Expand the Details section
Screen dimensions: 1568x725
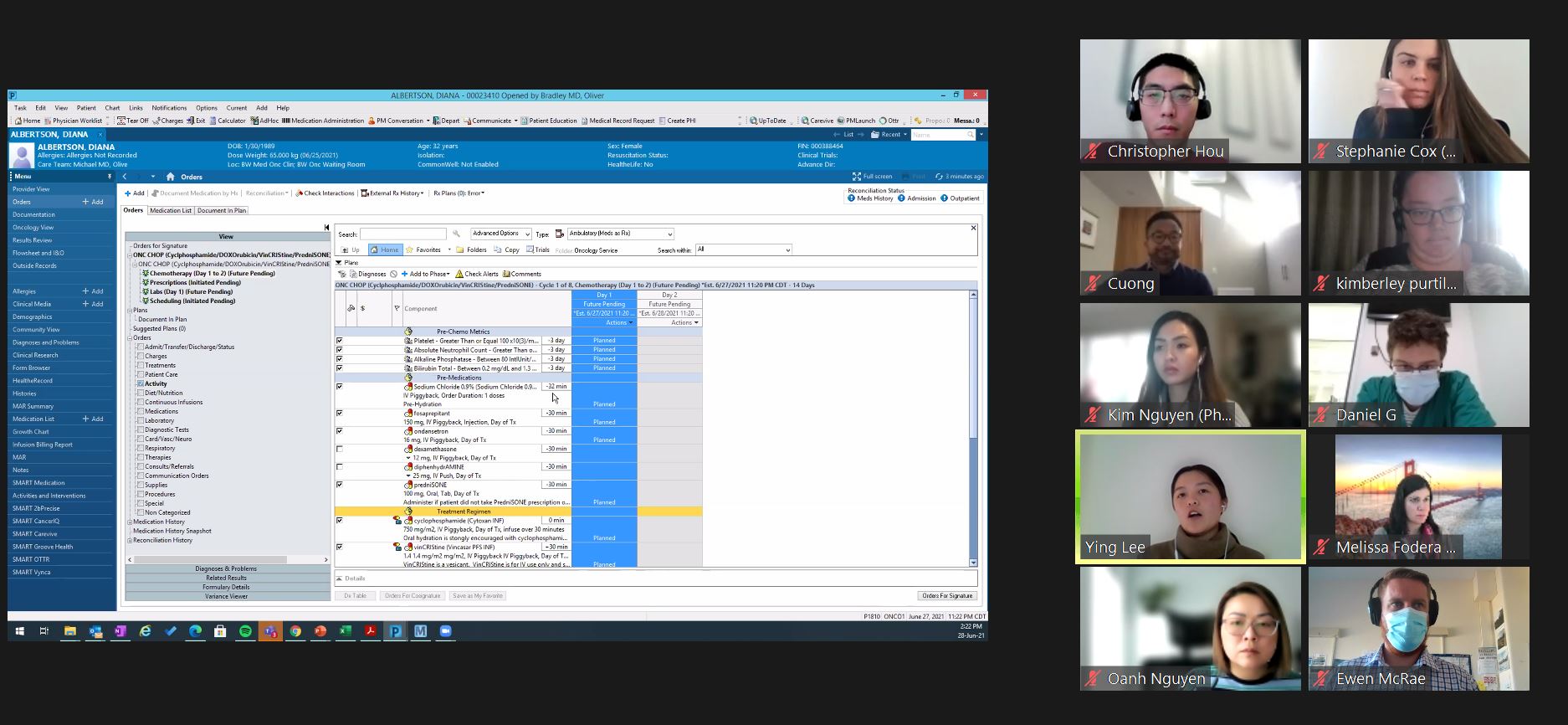(x=339, y=578)
